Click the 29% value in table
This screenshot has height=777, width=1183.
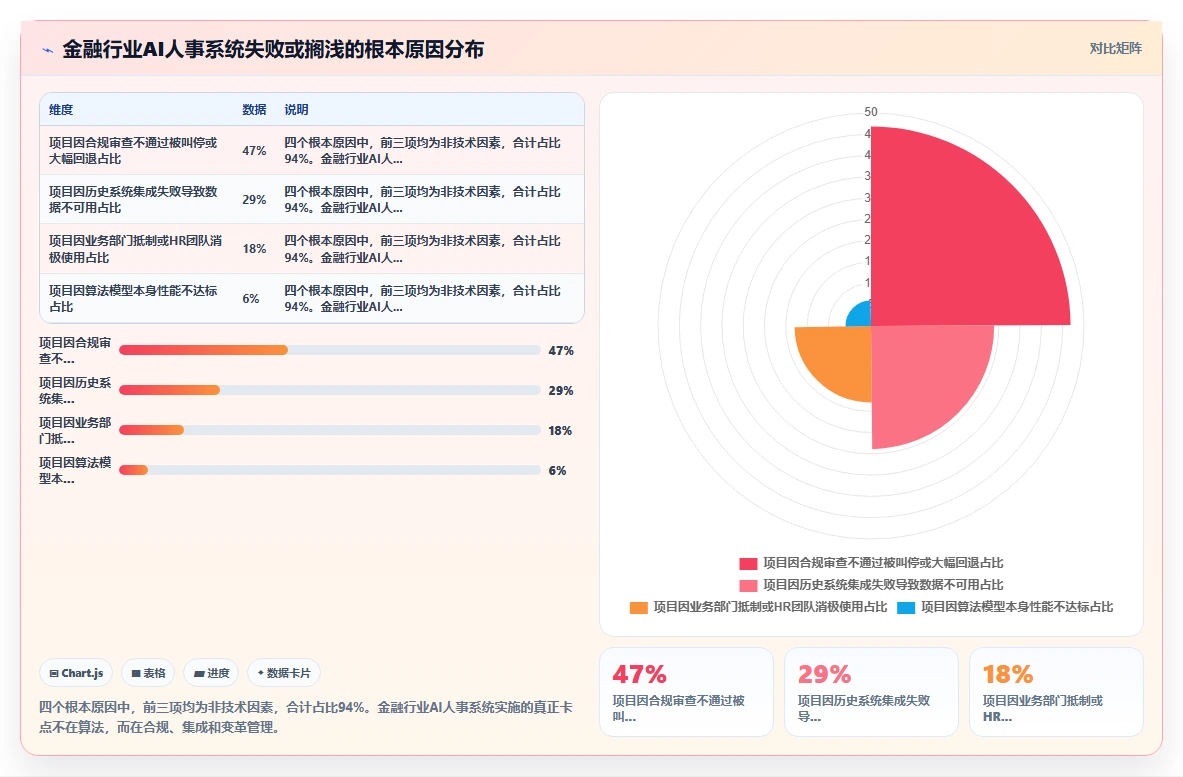(254, 199)
